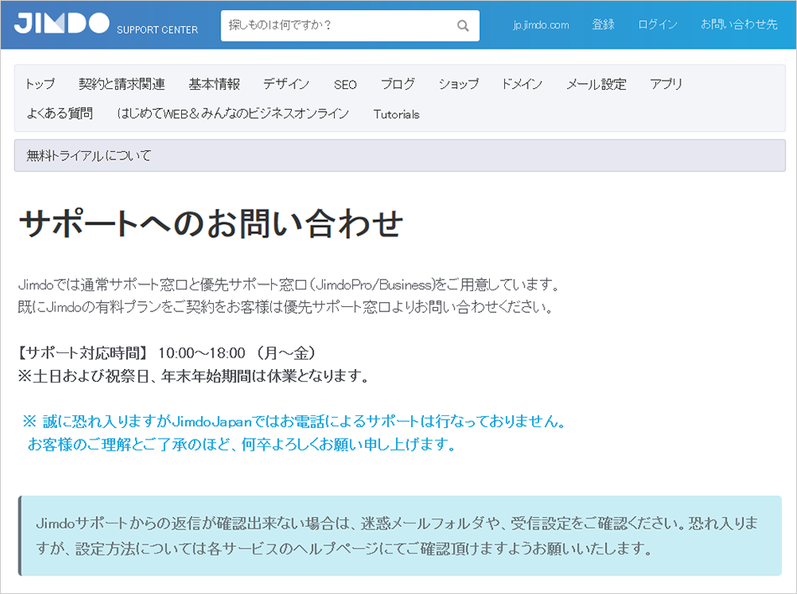Open the アプリ menu item

point(666,84)
